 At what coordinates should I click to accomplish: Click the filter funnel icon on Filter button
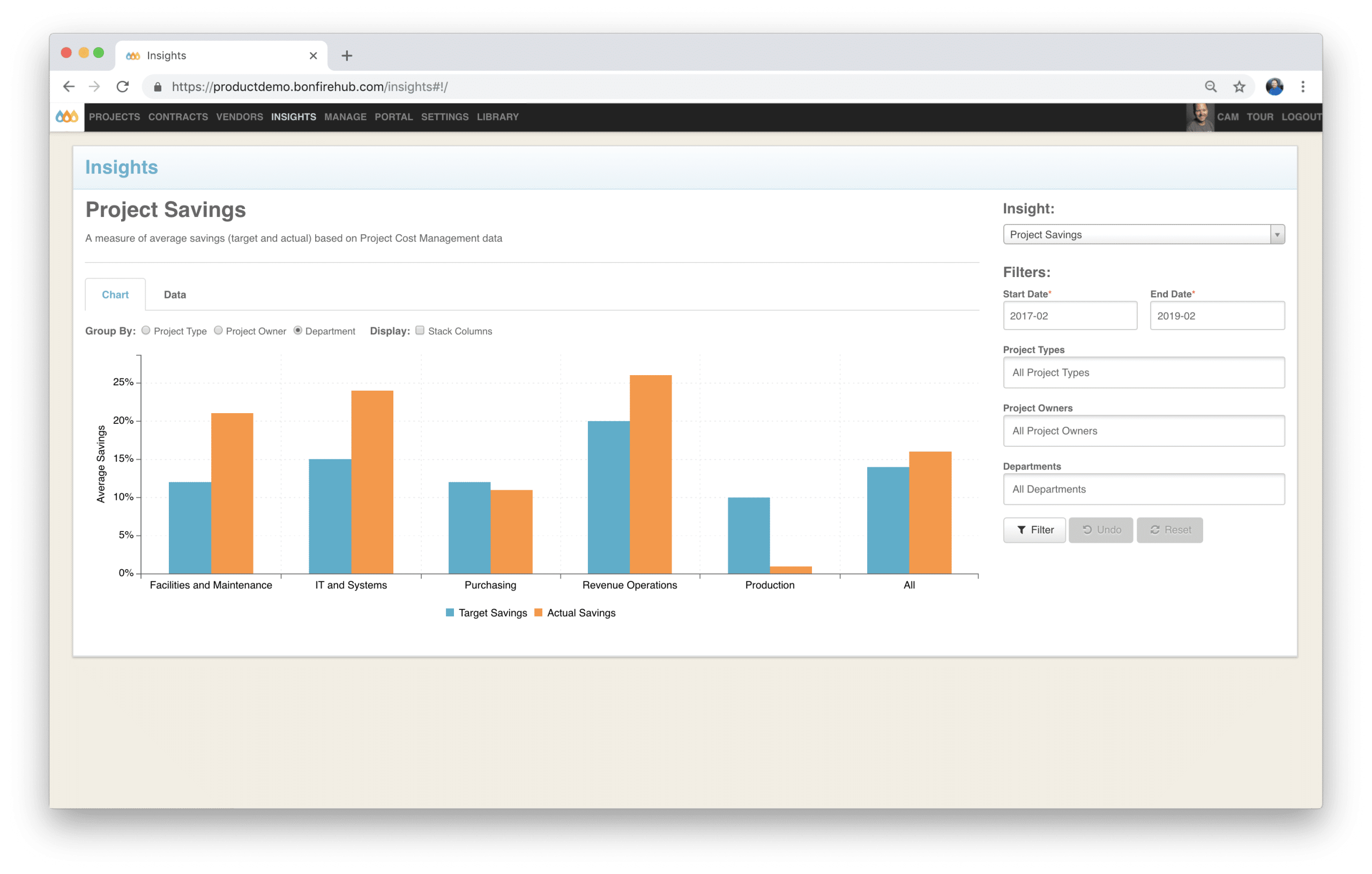pyautogui.click(x=1021, y=529)
